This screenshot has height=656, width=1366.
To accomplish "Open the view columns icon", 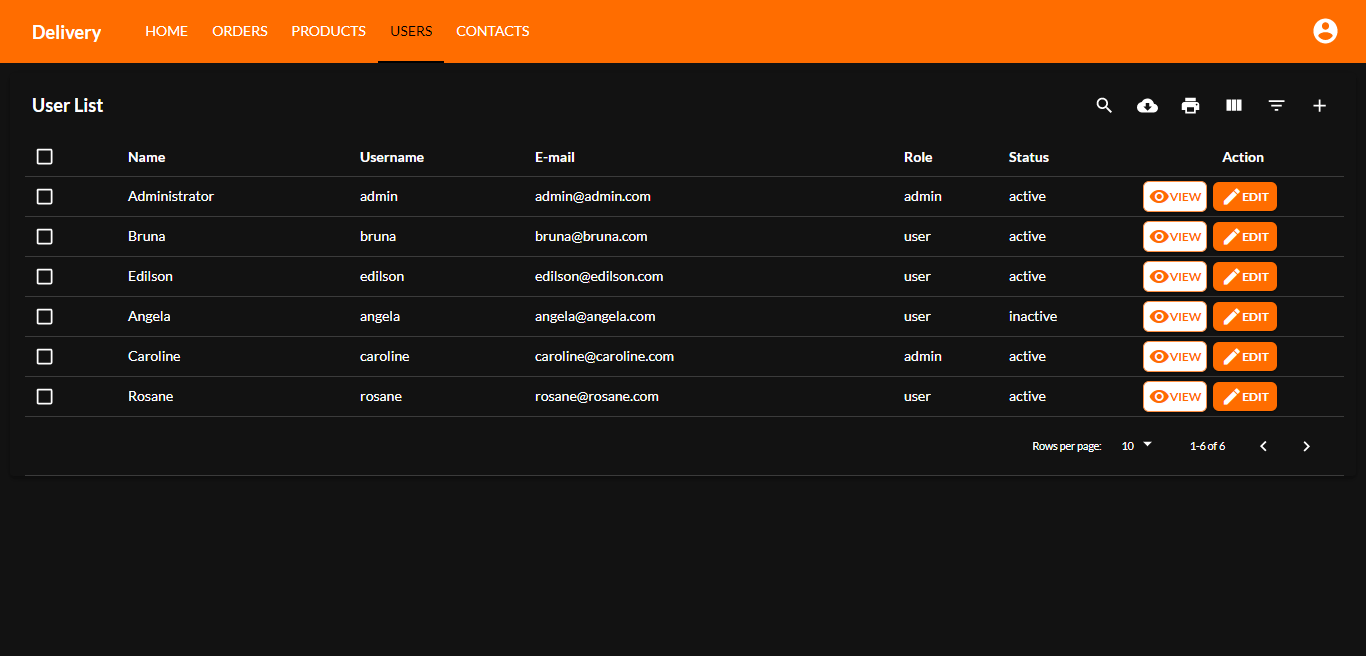I will (x=1234, y=105).
